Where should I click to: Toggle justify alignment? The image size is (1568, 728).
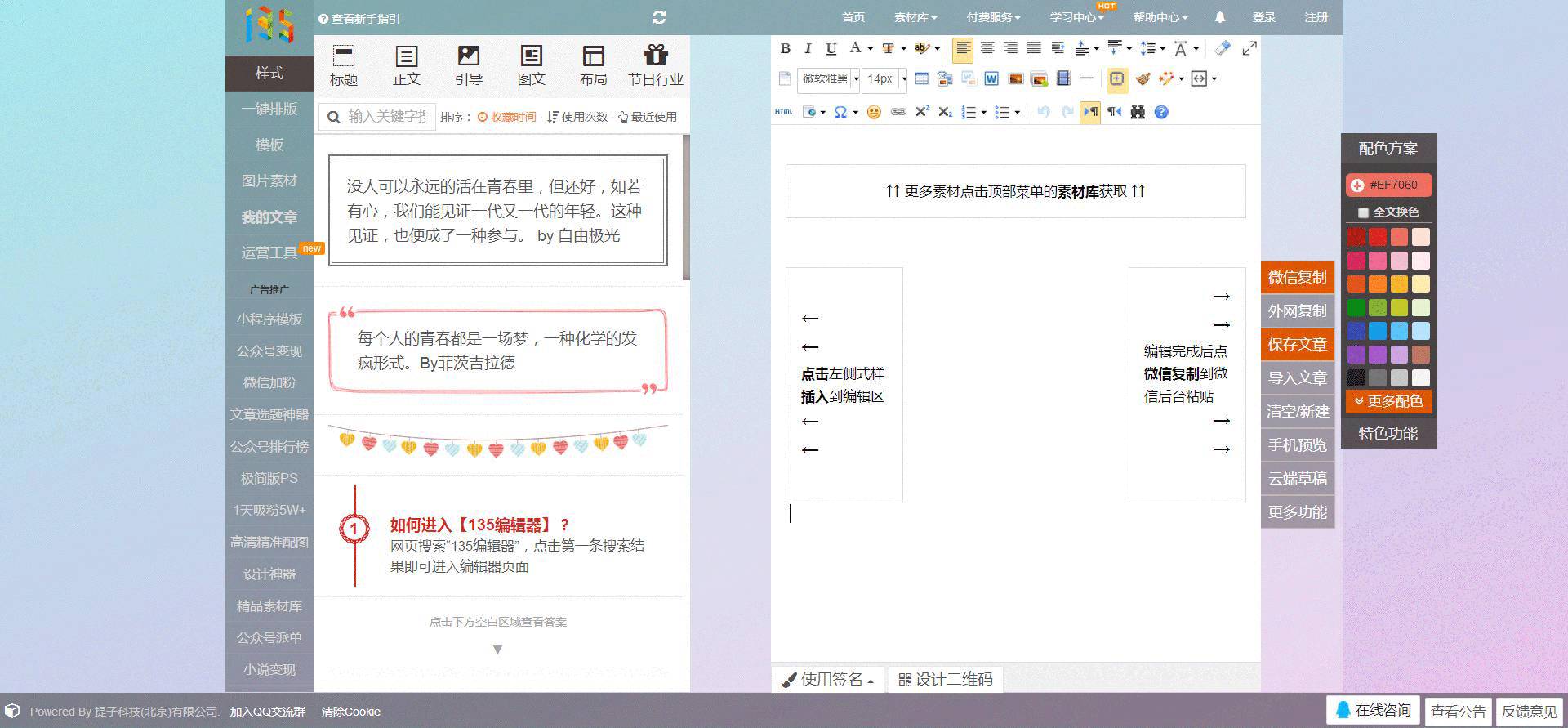click(x=1034, y=48)
